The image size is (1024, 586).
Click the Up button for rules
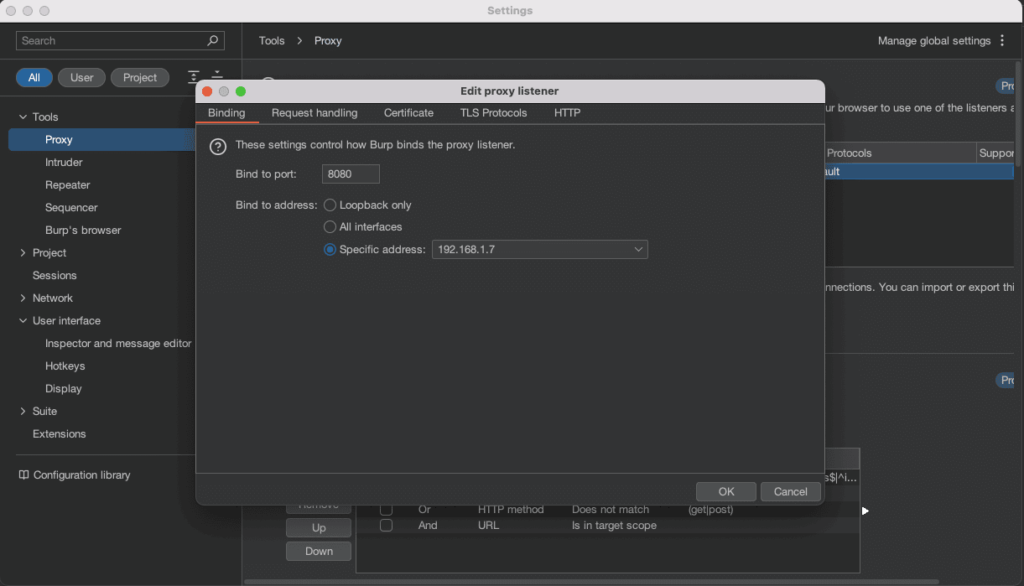point(319,528)
